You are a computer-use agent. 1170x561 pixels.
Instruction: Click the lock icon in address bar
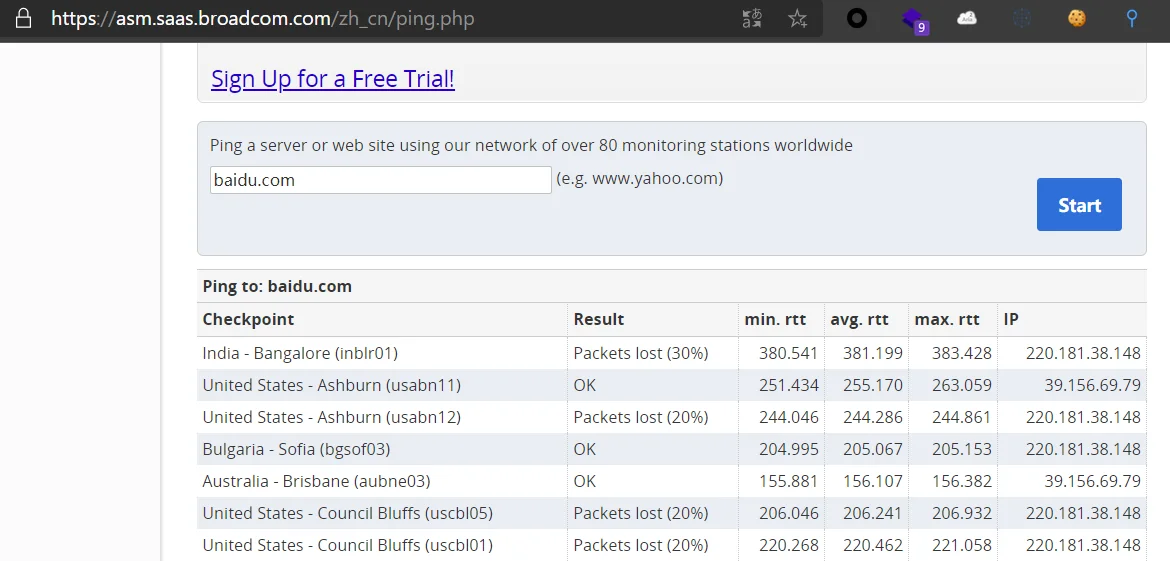coord(24,18)
